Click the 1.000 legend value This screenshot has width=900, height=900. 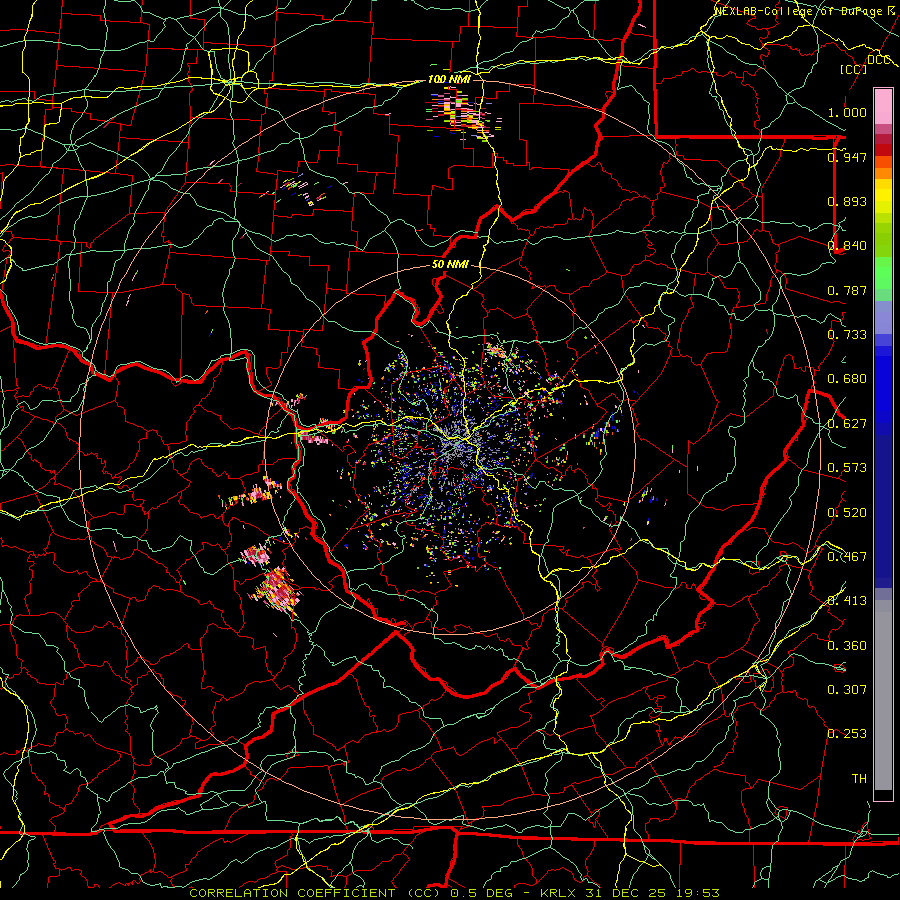click(x=847, y=112)
